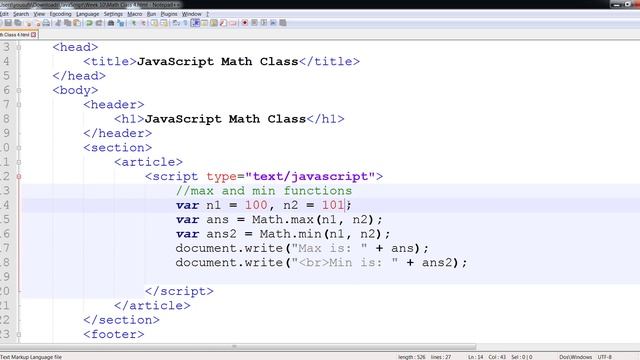Open the ? help menu
This screenshot has width=640, height=360.
pyautogui.click(x=207, y=14)
